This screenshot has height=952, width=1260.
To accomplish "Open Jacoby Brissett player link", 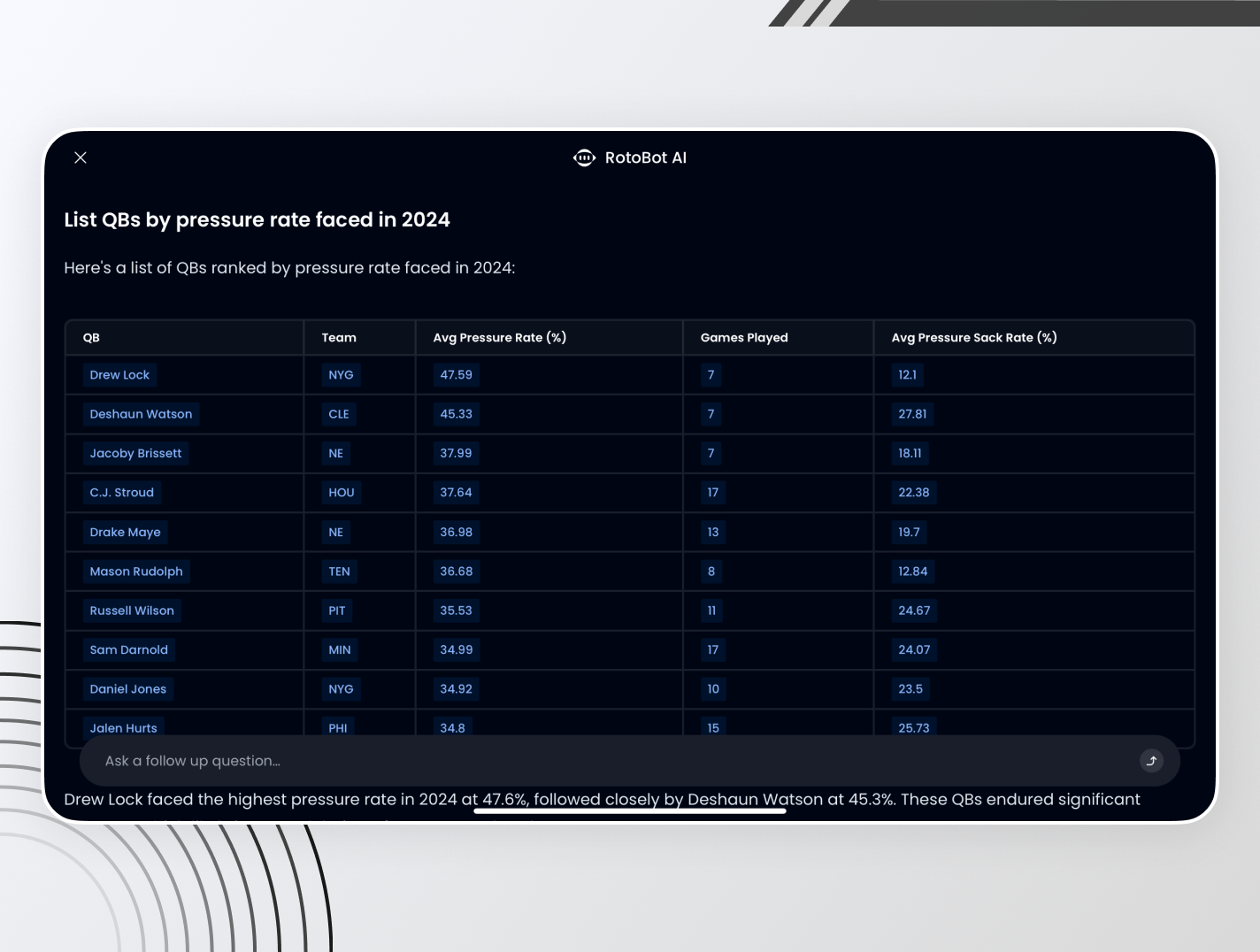I will click(135, 453).
